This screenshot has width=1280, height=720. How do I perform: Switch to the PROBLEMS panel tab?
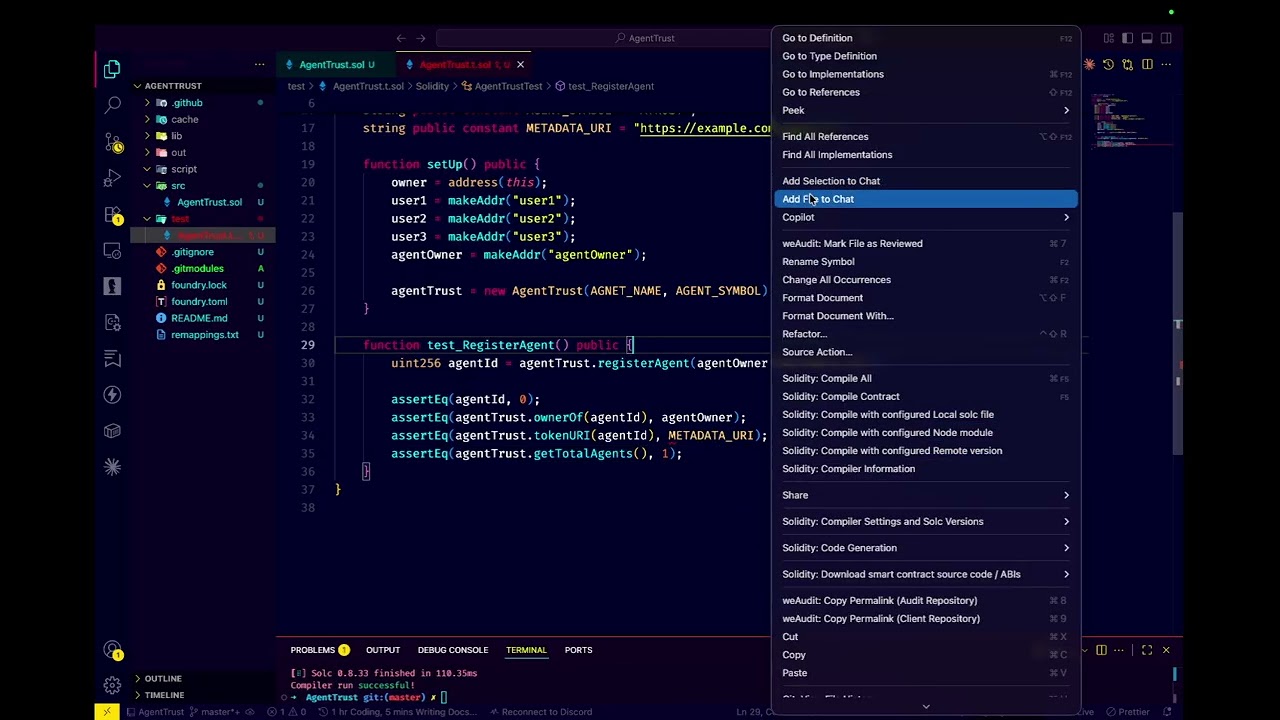319,650
